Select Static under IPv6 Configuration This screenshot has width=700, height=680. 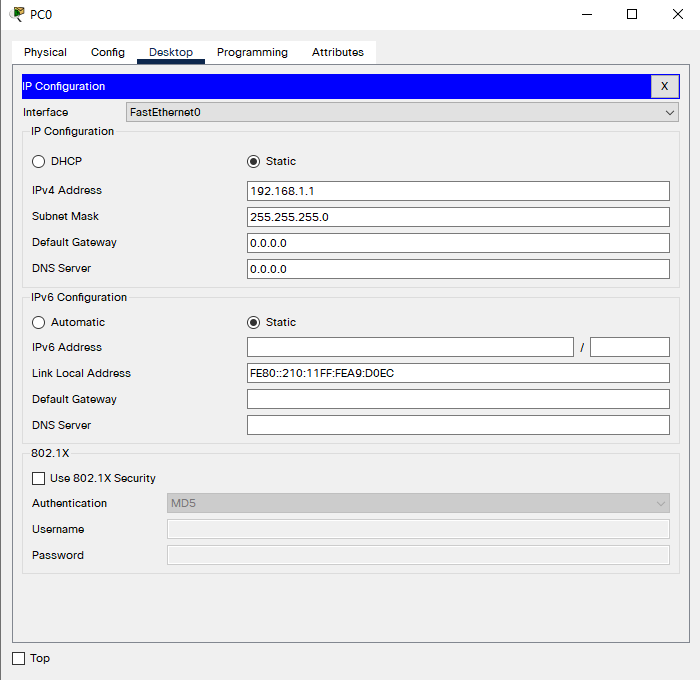coord(254,322)
